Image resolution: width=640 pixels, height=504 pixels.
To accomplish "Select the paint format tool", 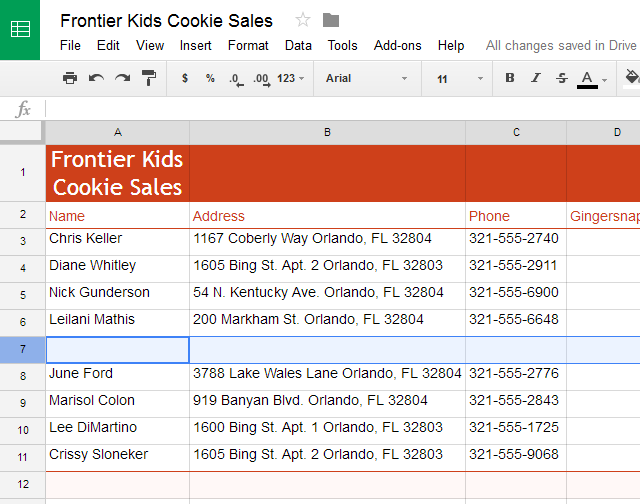I will tap(149, 78).
